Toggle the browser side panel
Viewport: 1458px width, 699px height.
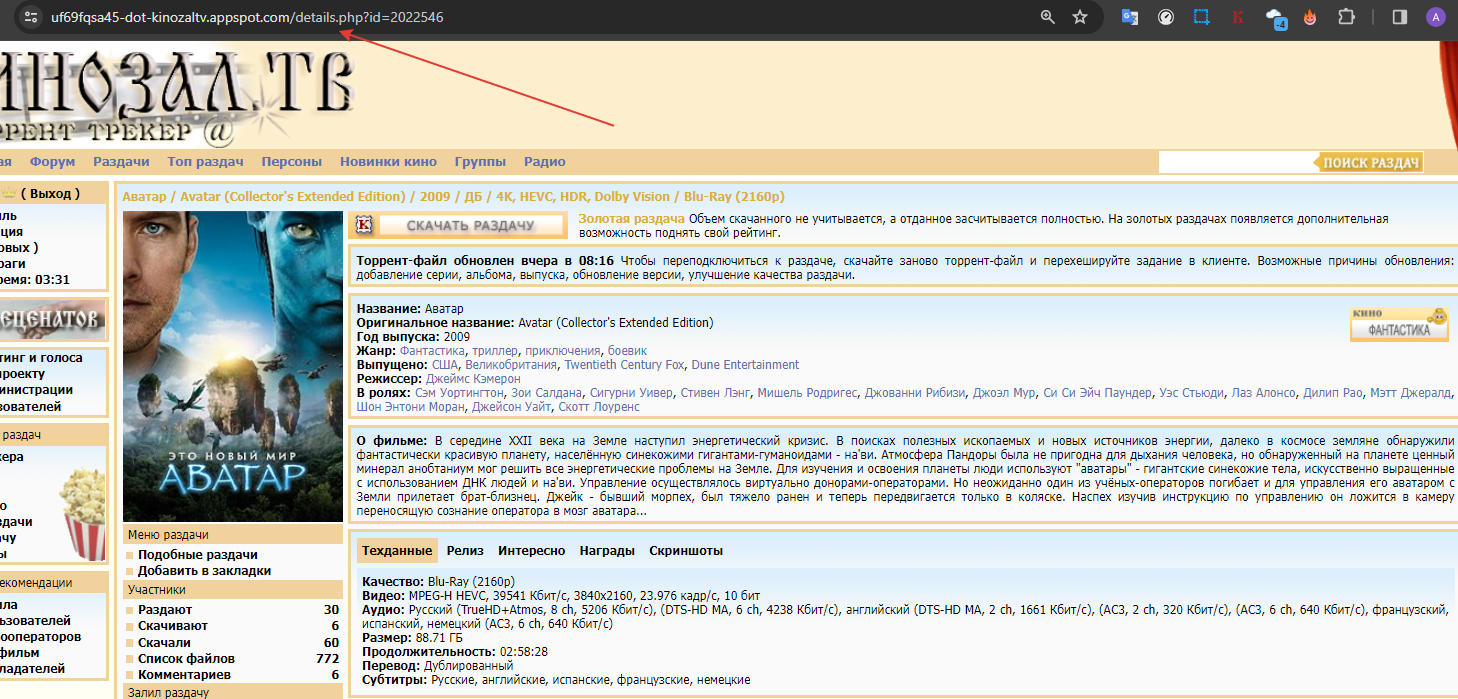tap(1400, 17)
